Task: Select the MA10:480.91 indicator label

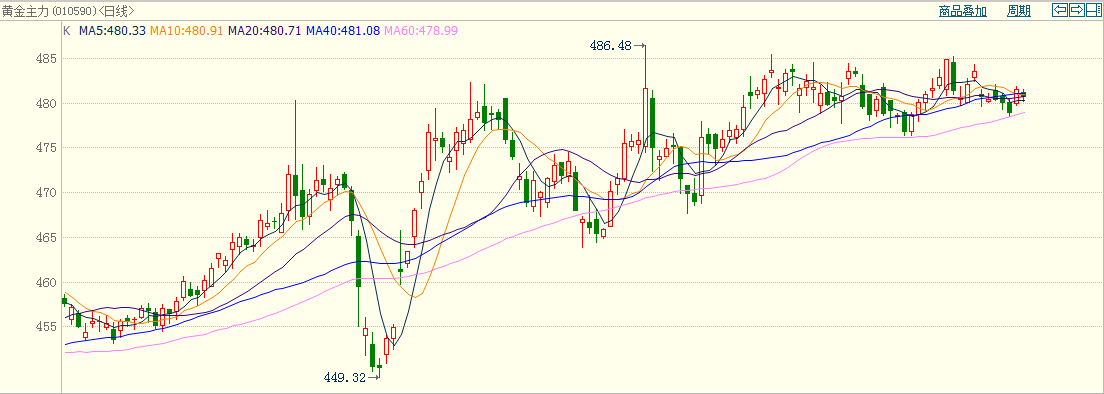Action: tap(187, 31)
